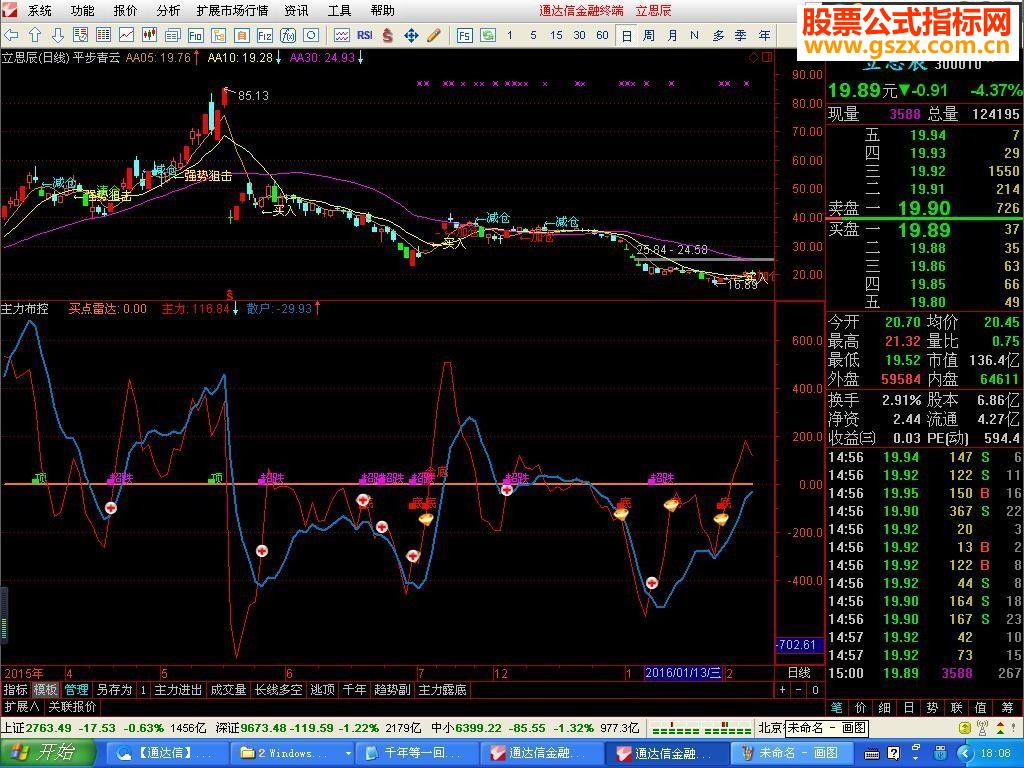Image resolution: width=1024 pixels, height=768 pixels.
Task: Click the blue four-way move icon
Action: (x=411, y=35)
